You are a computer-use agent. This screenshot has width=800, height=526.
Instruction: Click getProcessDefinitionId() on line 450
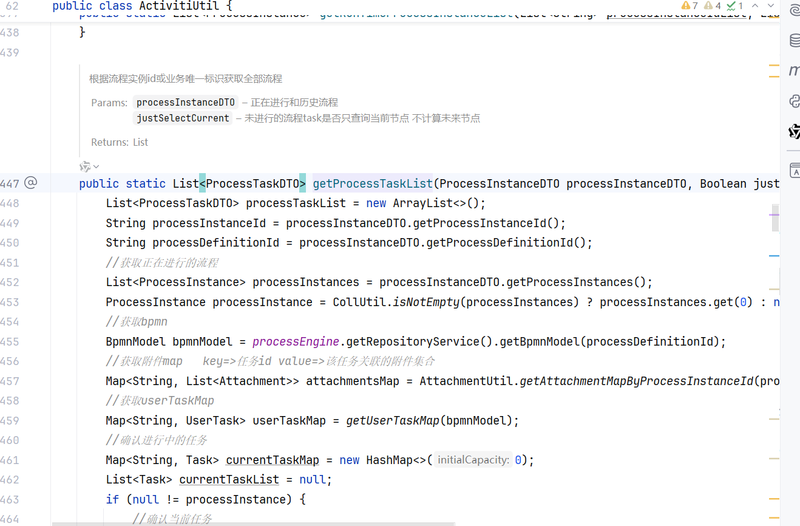click(506, 243)
